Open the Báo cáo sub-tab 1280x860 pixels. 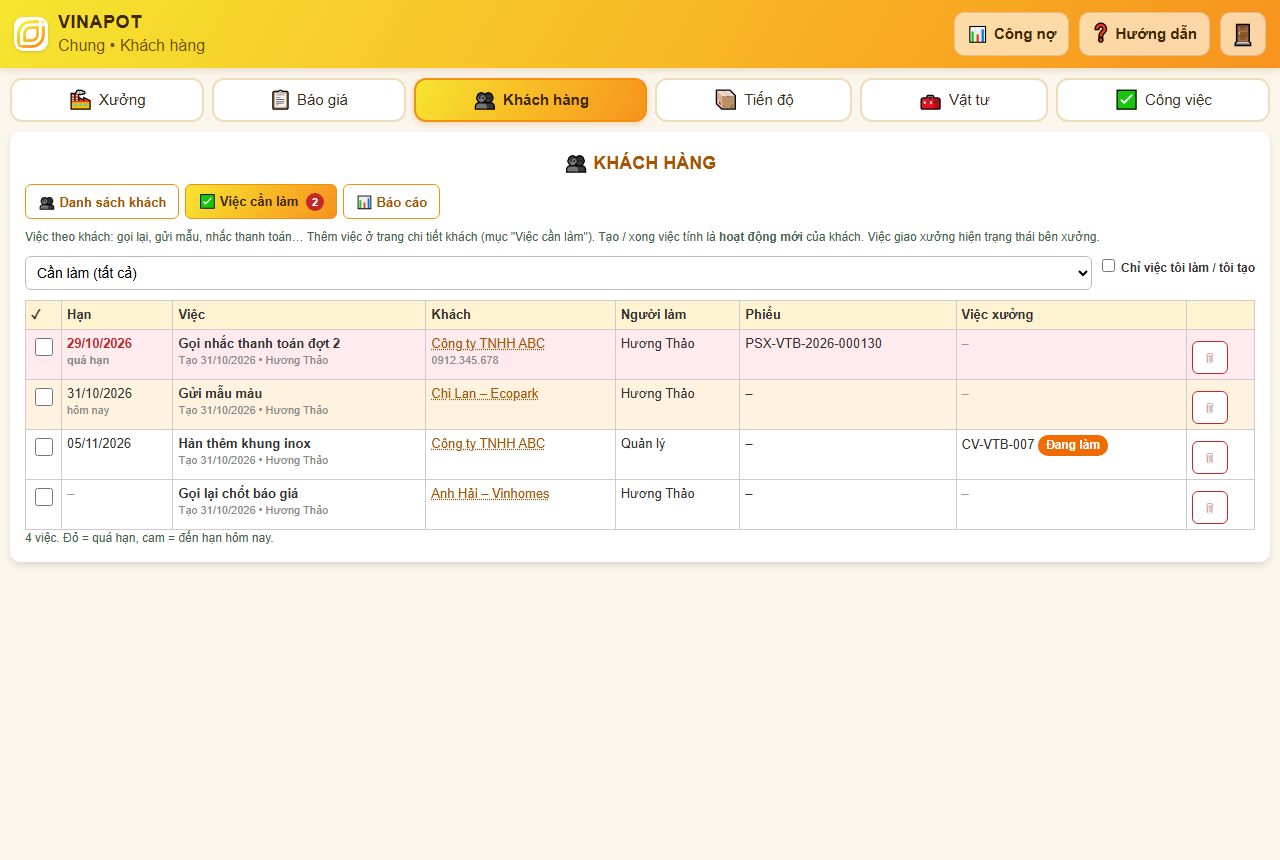[391, 202]
